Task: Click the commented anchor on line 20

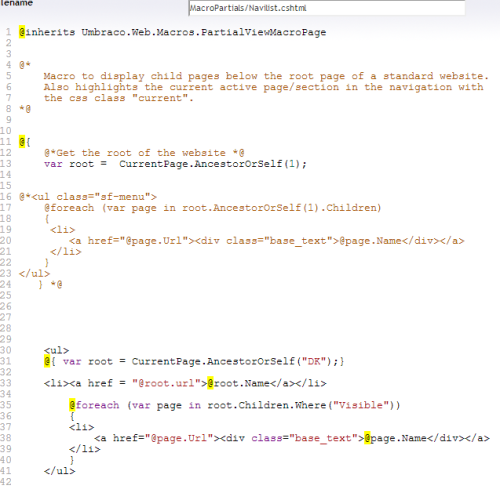Action: (x=266, y=241)
